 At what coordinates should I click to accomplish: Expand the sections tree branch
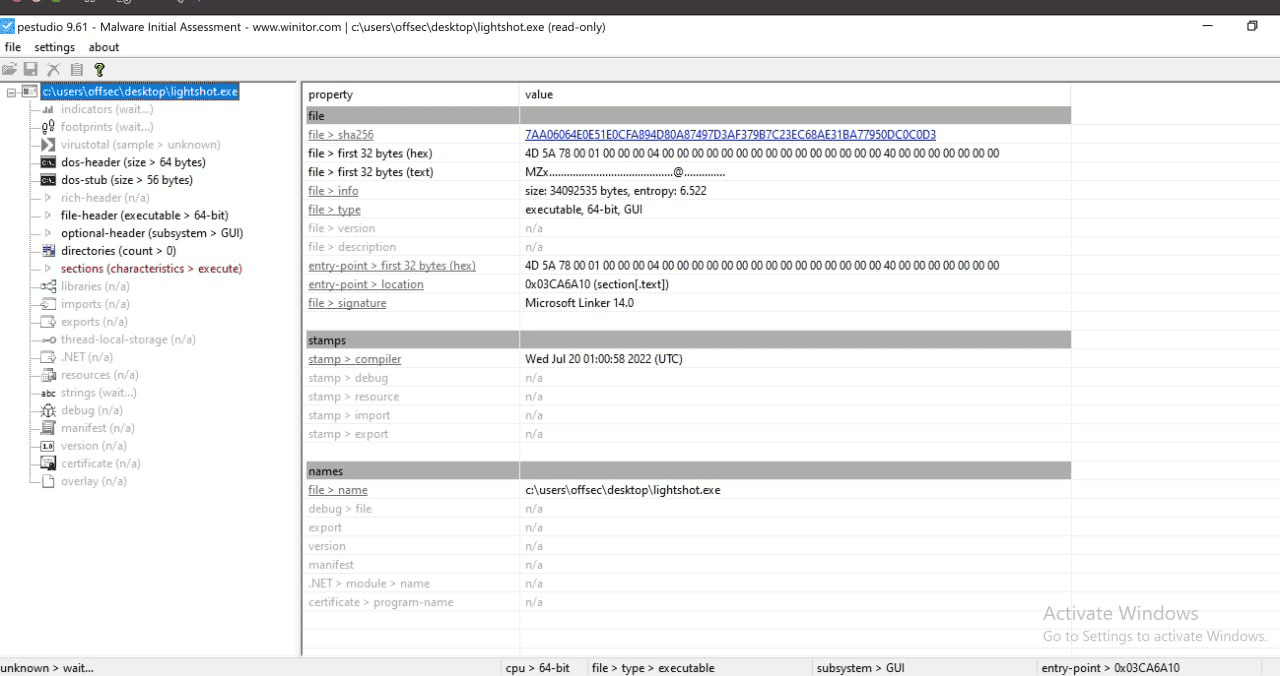[x=47, y=268]
